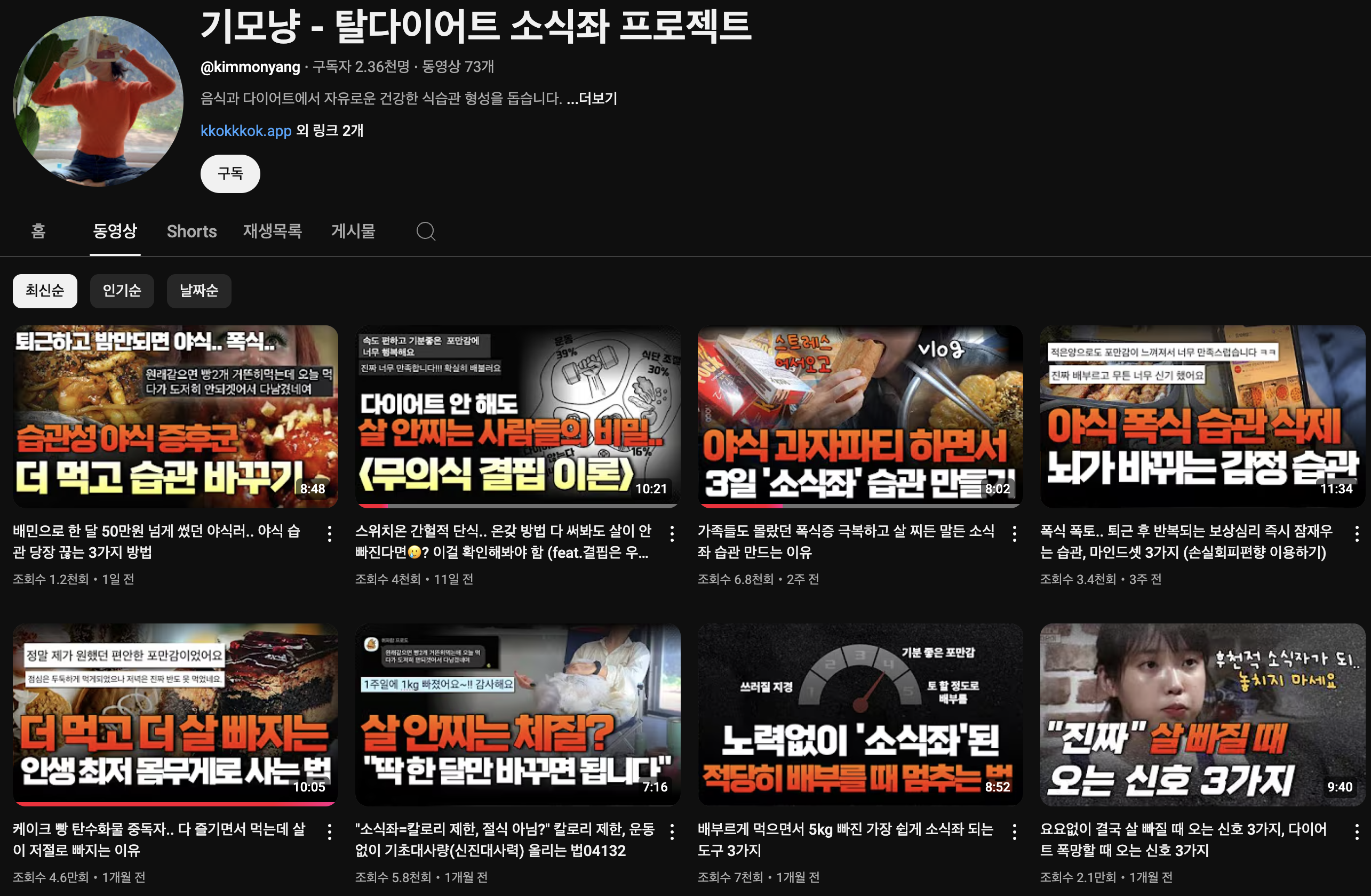This screenshot has width=1371, height=896.
Task: Open options menu for 배민으로 한 달 50만원 video
Action: click(x=330, y=534)
